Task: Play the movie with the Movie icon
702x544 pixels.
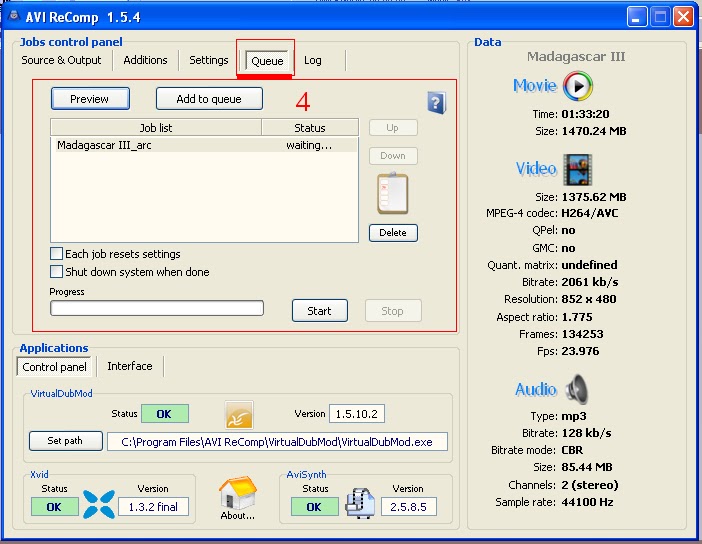Action: coord(578,86)
